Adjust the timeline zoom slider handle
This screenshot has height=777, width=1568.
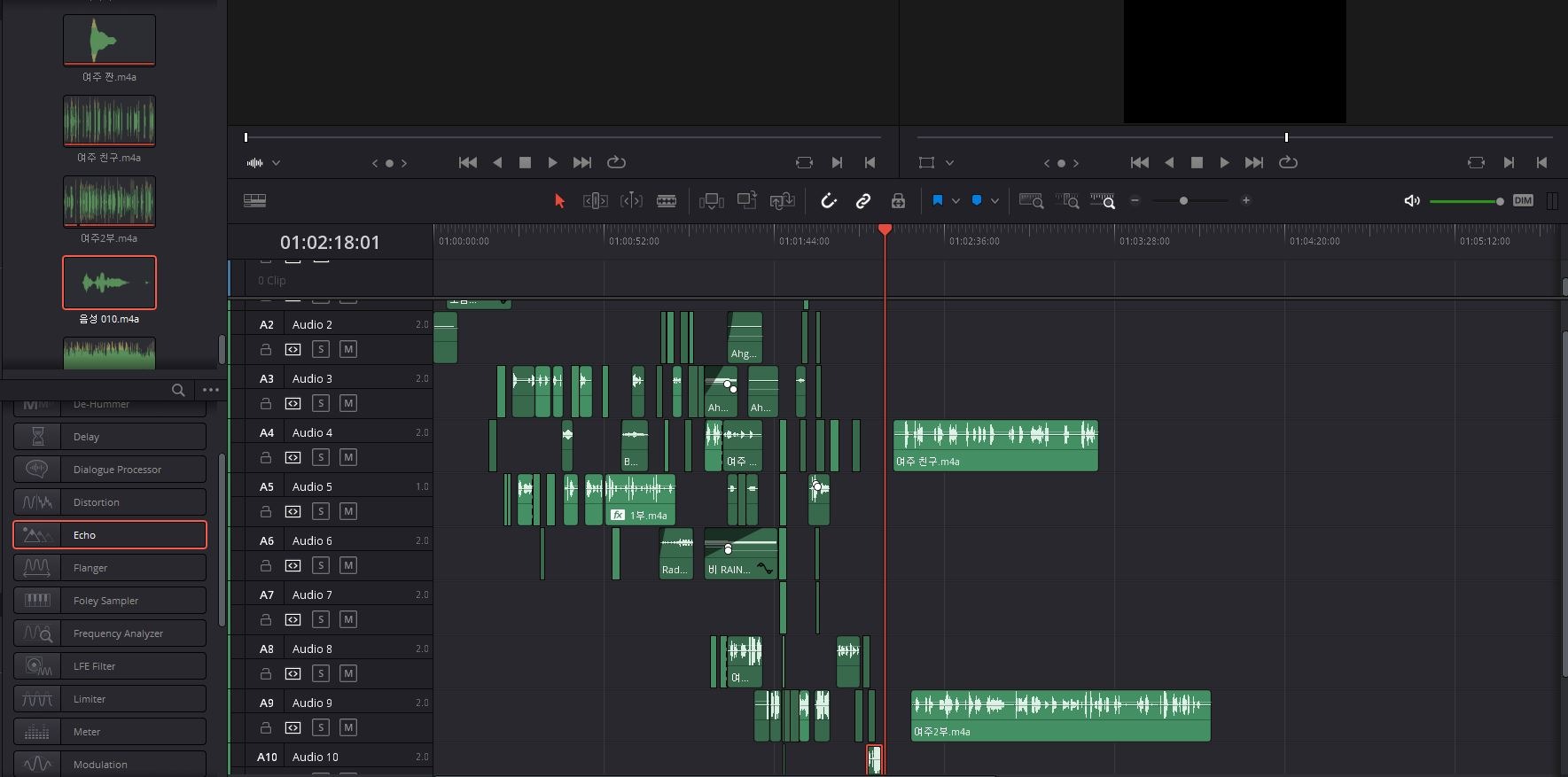pos(1183,201)
